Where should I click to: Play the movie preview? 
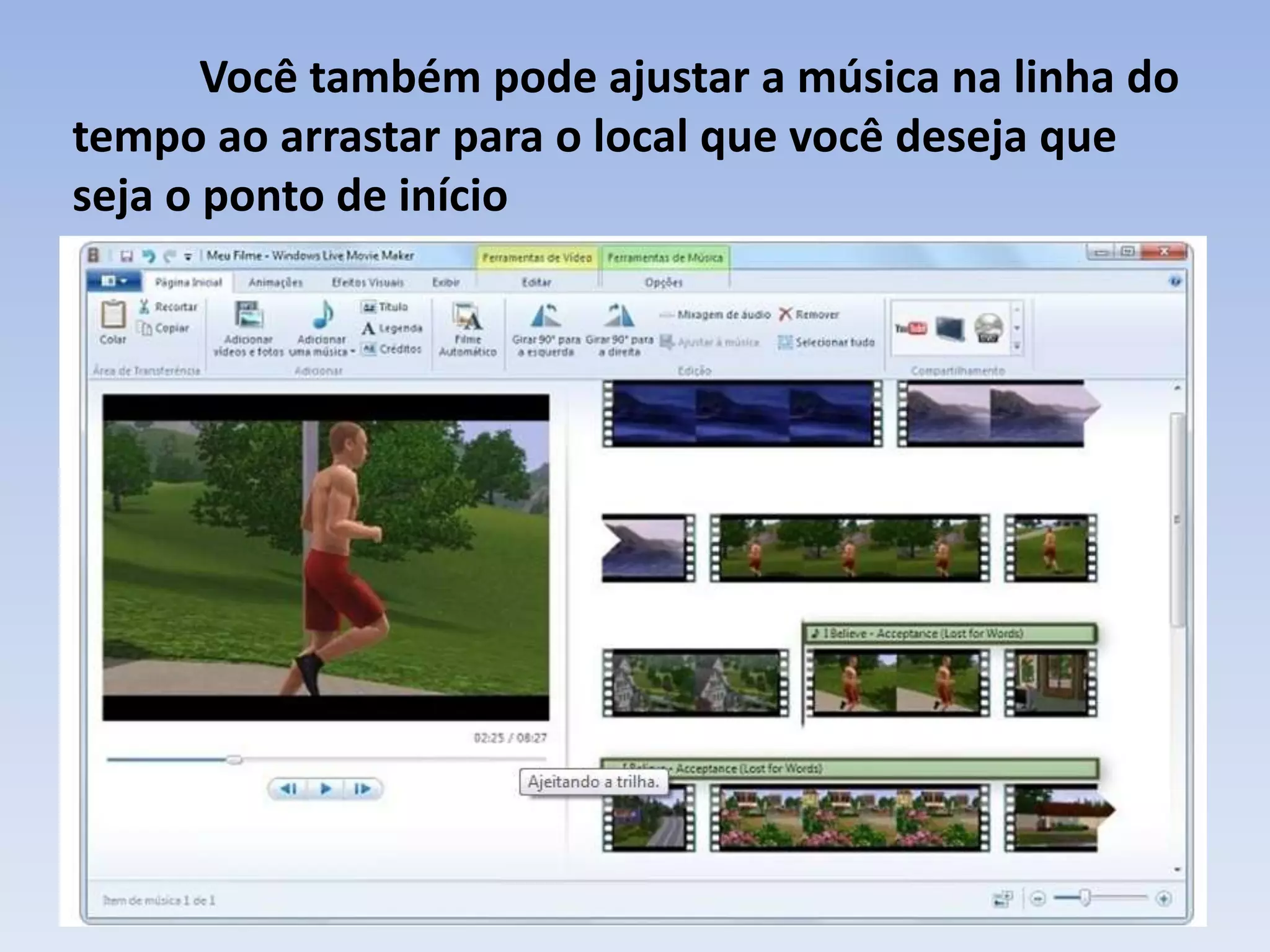325,788
